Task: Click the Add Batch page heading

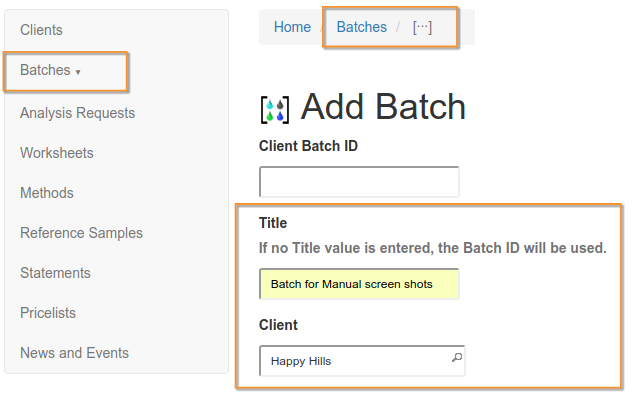Action: pos(383,107)
